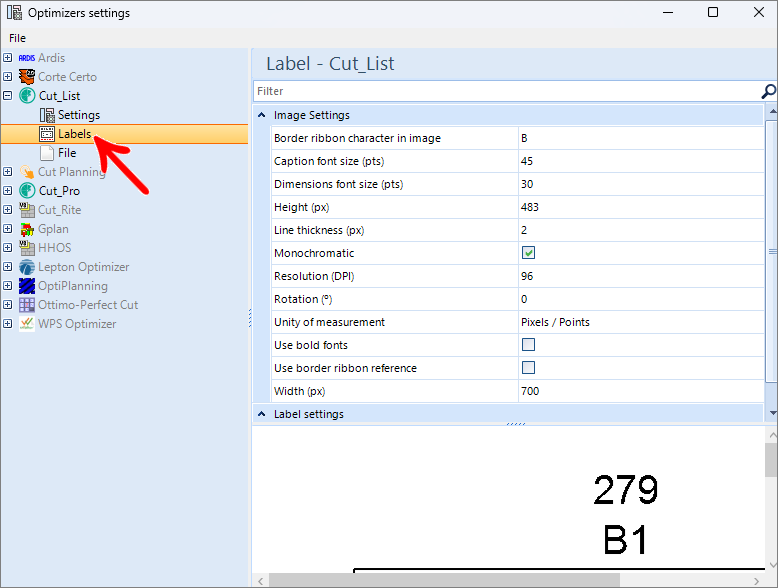The image size is (778, 588).
Task: Edit the Rotation value 0
Action: (641, 299)
